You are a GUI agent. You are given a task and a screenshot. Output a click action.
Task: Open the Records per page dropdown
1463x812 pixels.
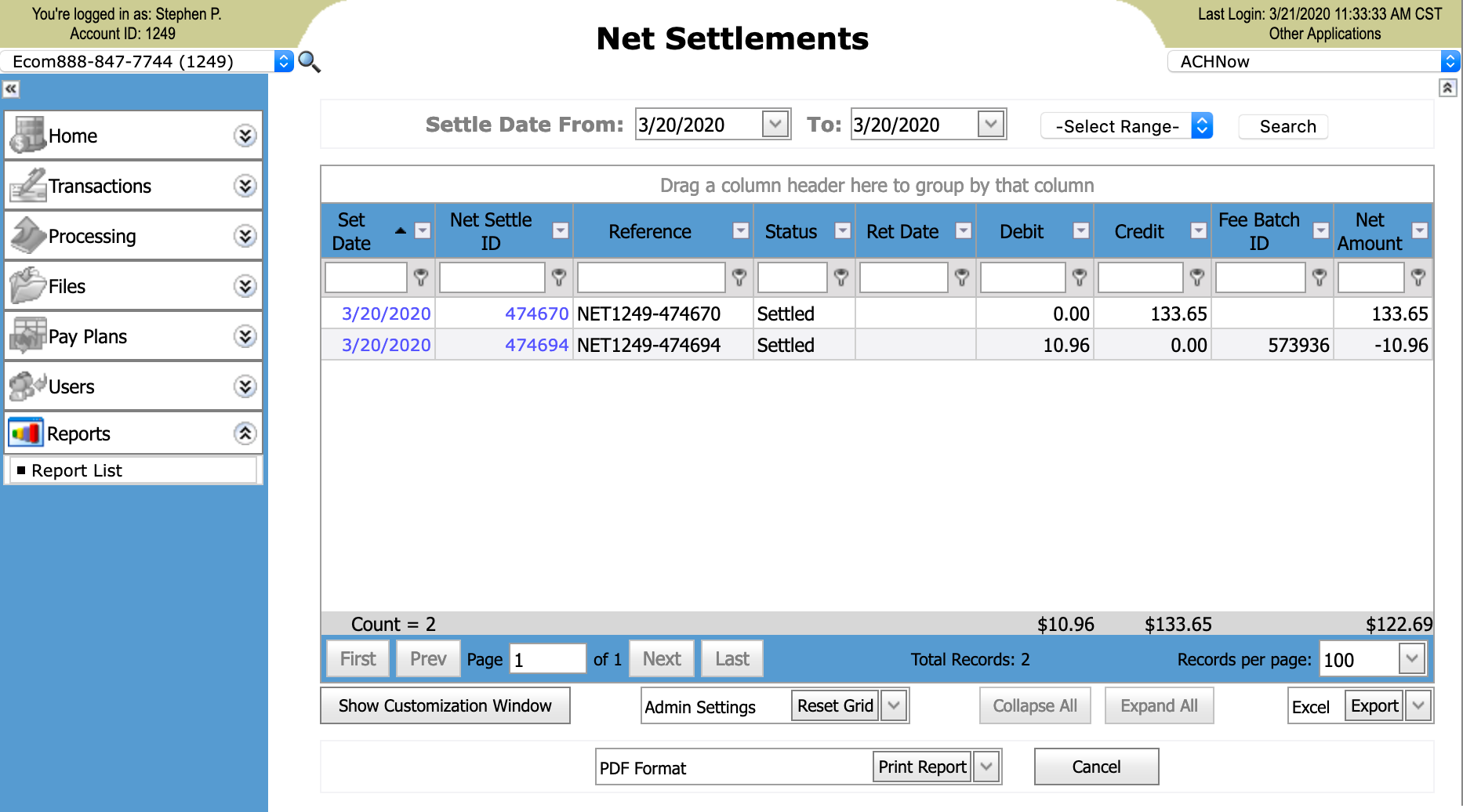pos(1411,659)
